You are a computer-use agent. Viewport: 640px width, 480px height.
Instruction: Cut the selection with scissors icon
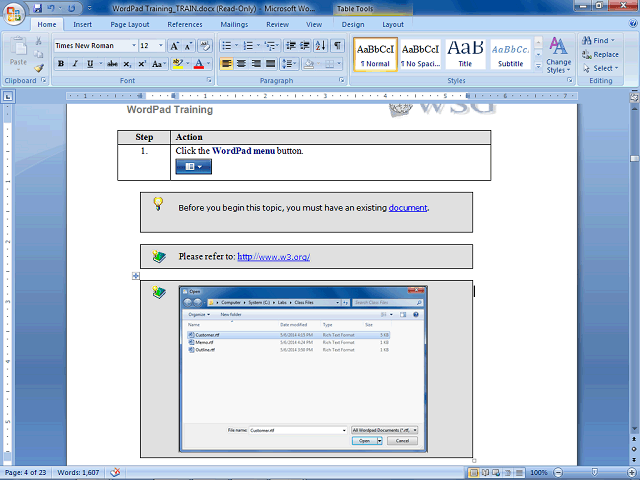click(x=39, y=41)
